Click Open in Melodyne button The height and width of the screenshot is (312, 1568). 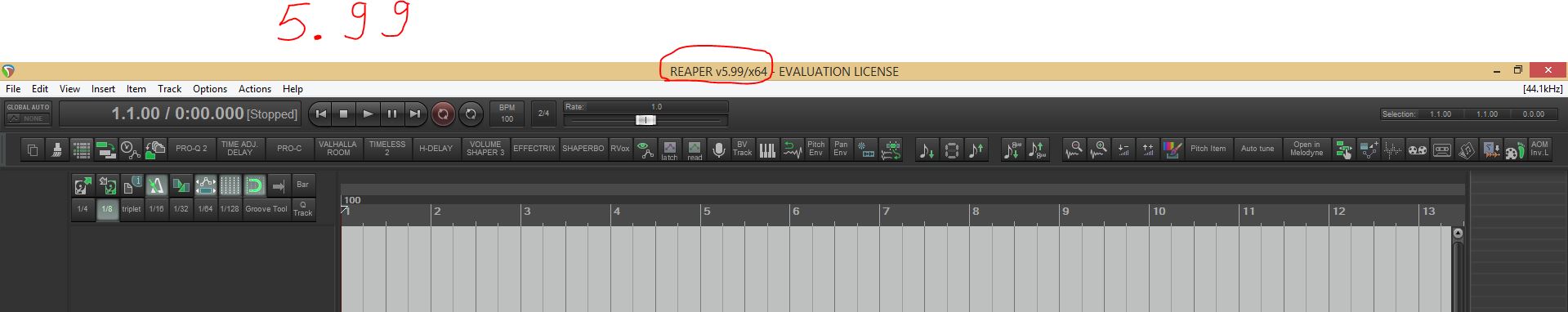point(1307,149)
